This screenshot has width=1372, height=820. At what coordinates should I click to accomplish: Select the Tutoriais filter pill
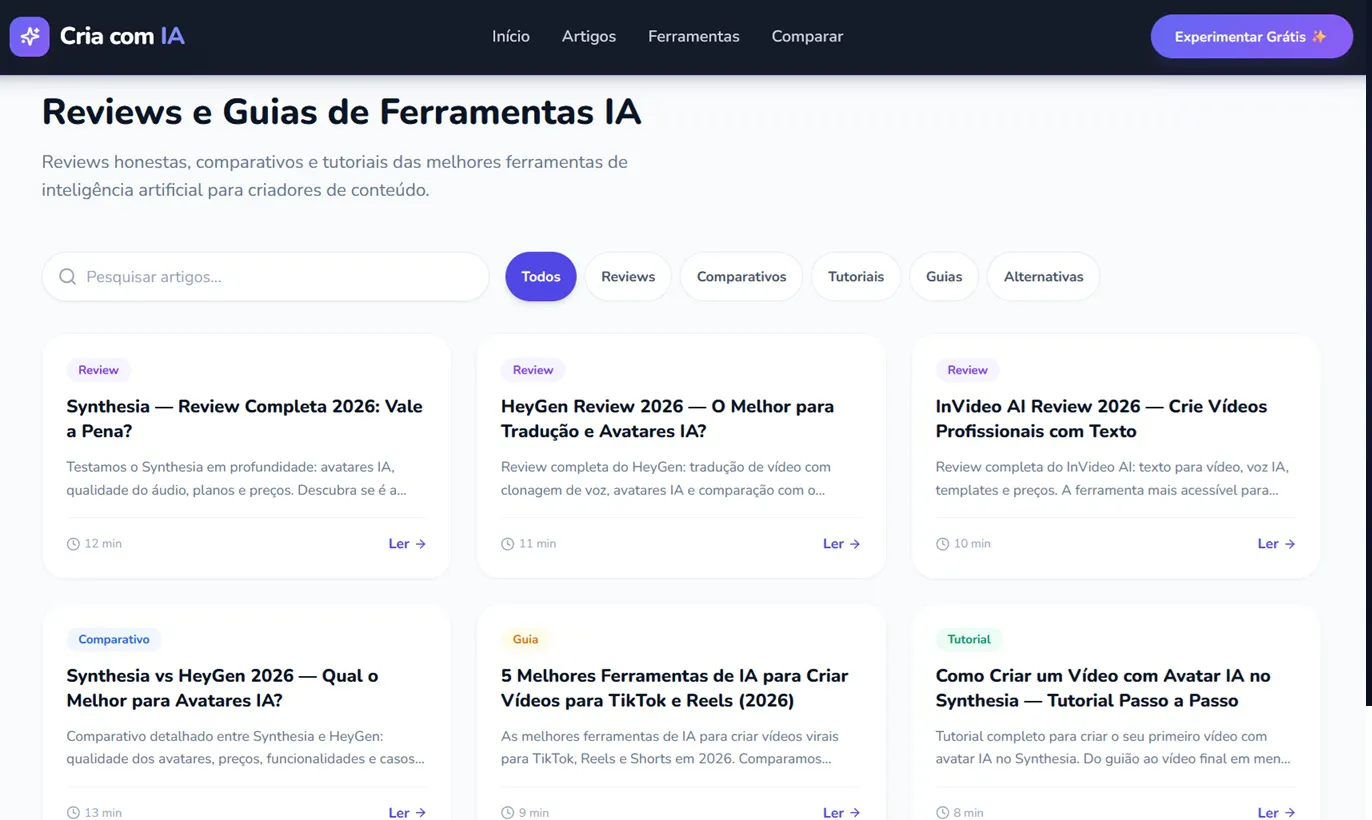[x=856, y=277]
